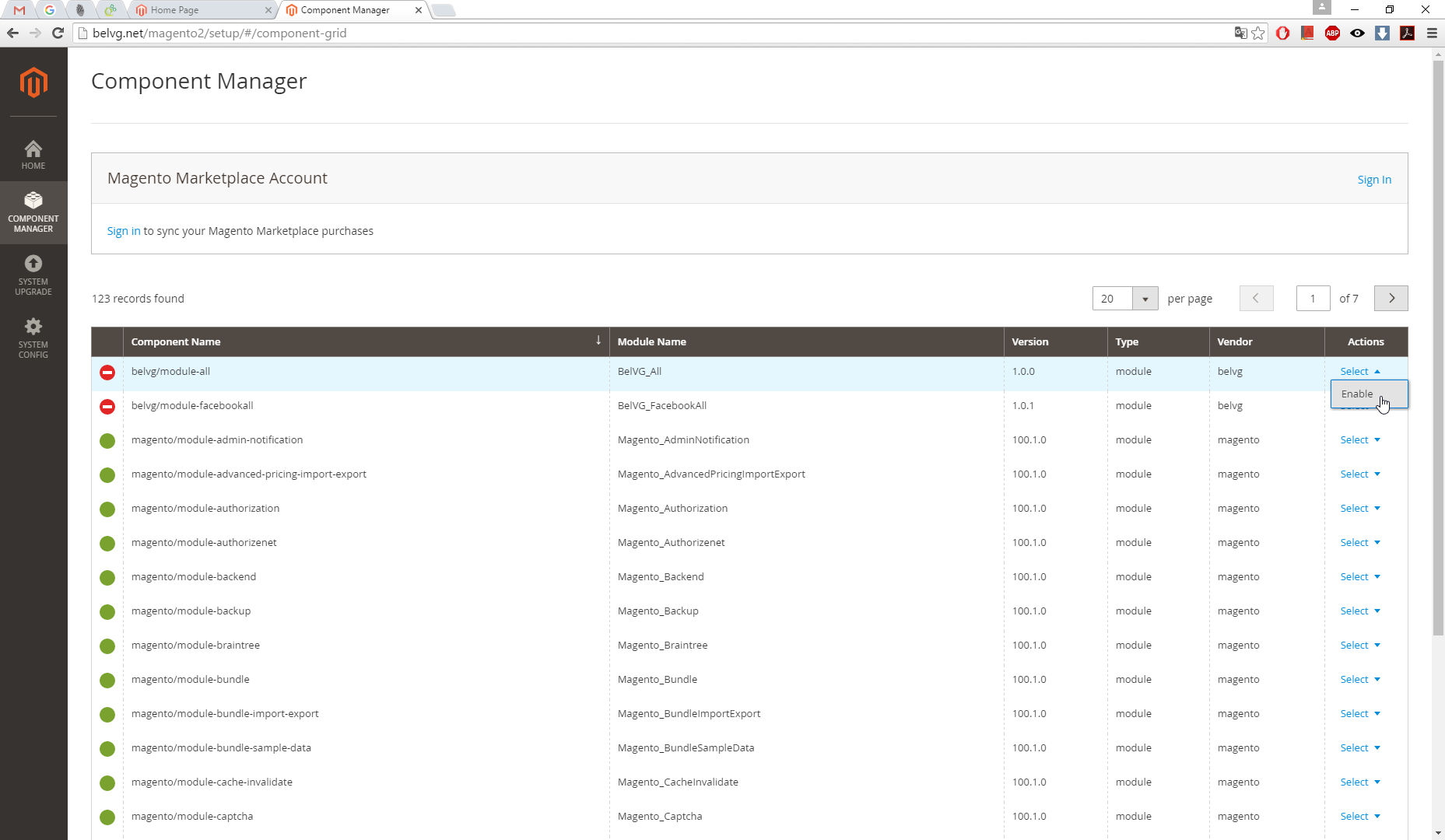Bookmark this page with star icon
This screenshot has width=1445, height=840.
(1258, 33)
